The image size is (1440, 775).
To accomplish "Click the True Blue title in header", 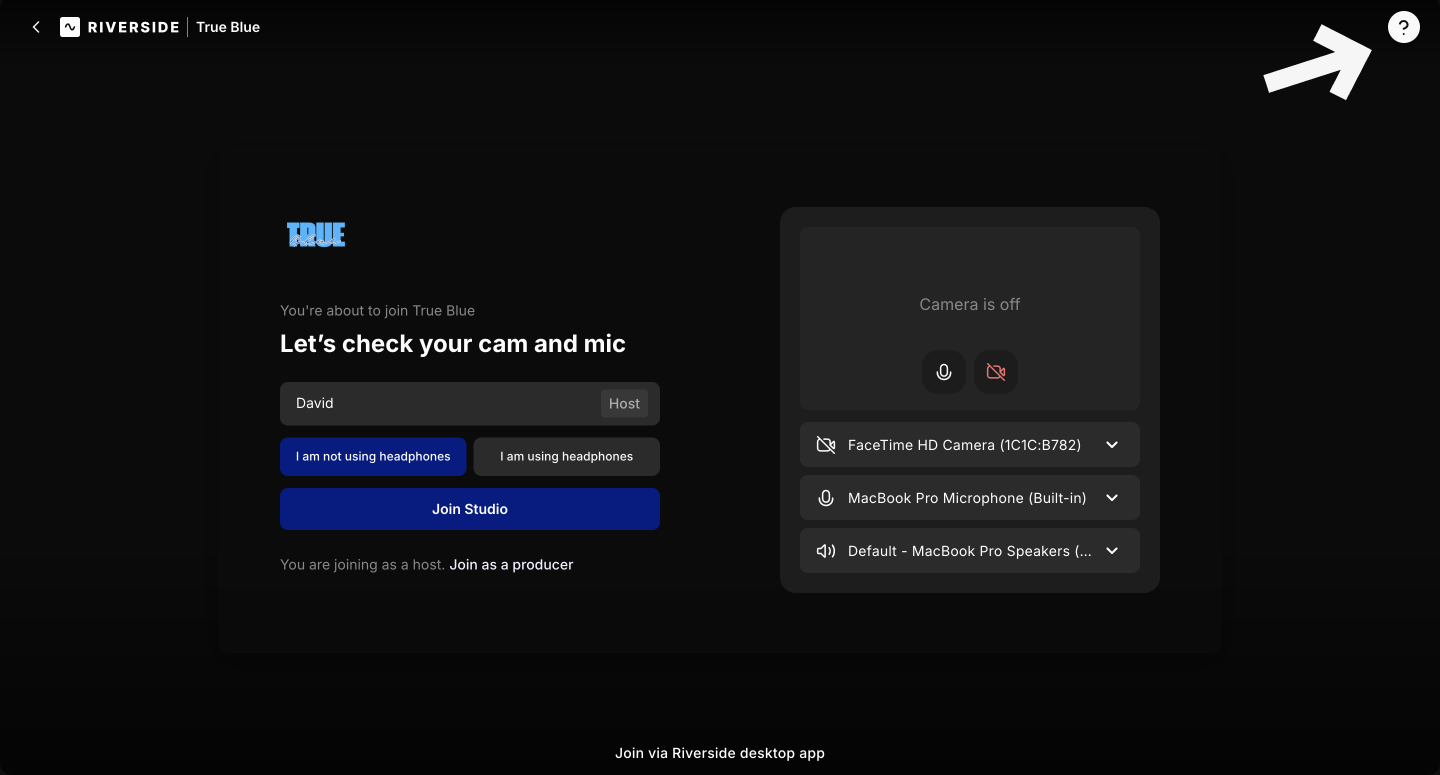I will click(228, 27).
